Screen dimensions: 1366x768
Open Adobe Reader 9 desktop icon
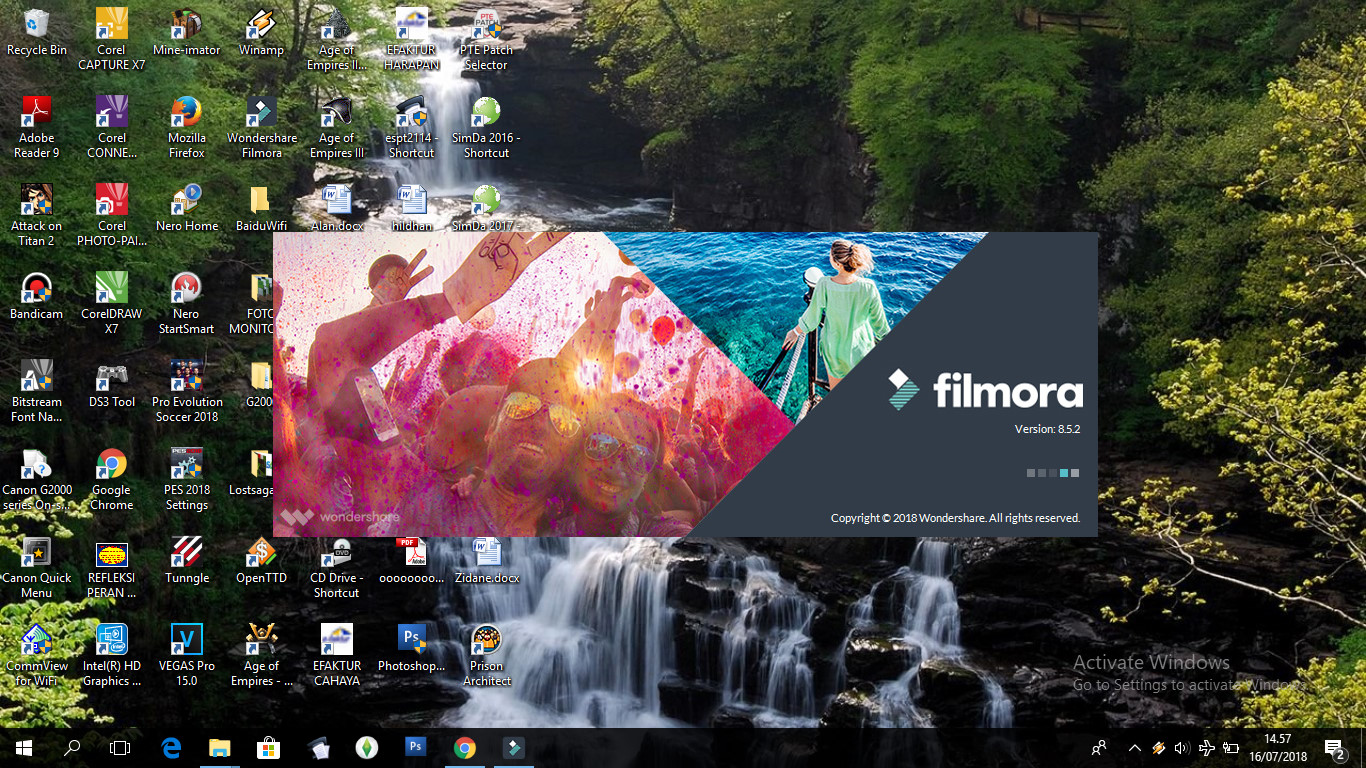tap(37, 128)
